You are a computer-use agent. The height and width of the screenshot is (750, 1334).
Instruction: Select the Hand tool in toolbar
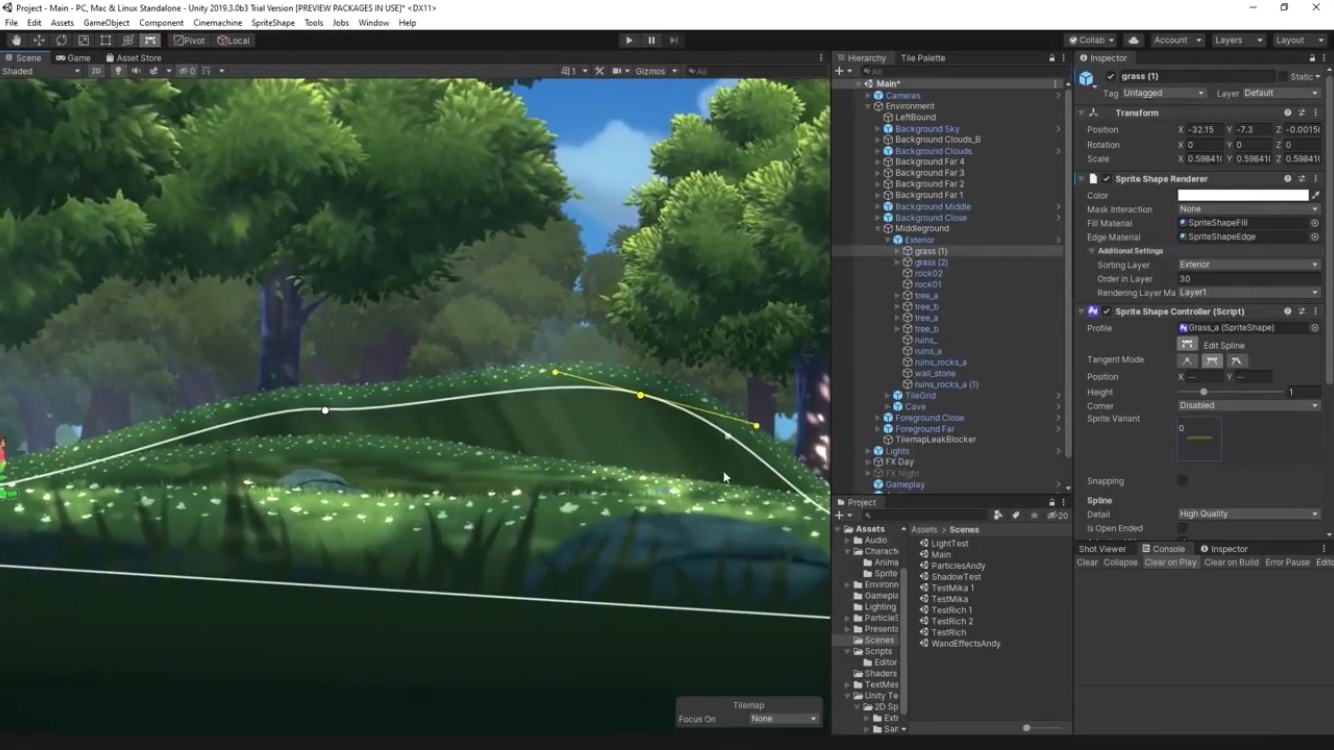pyautogui.click(x=16, y=40)
